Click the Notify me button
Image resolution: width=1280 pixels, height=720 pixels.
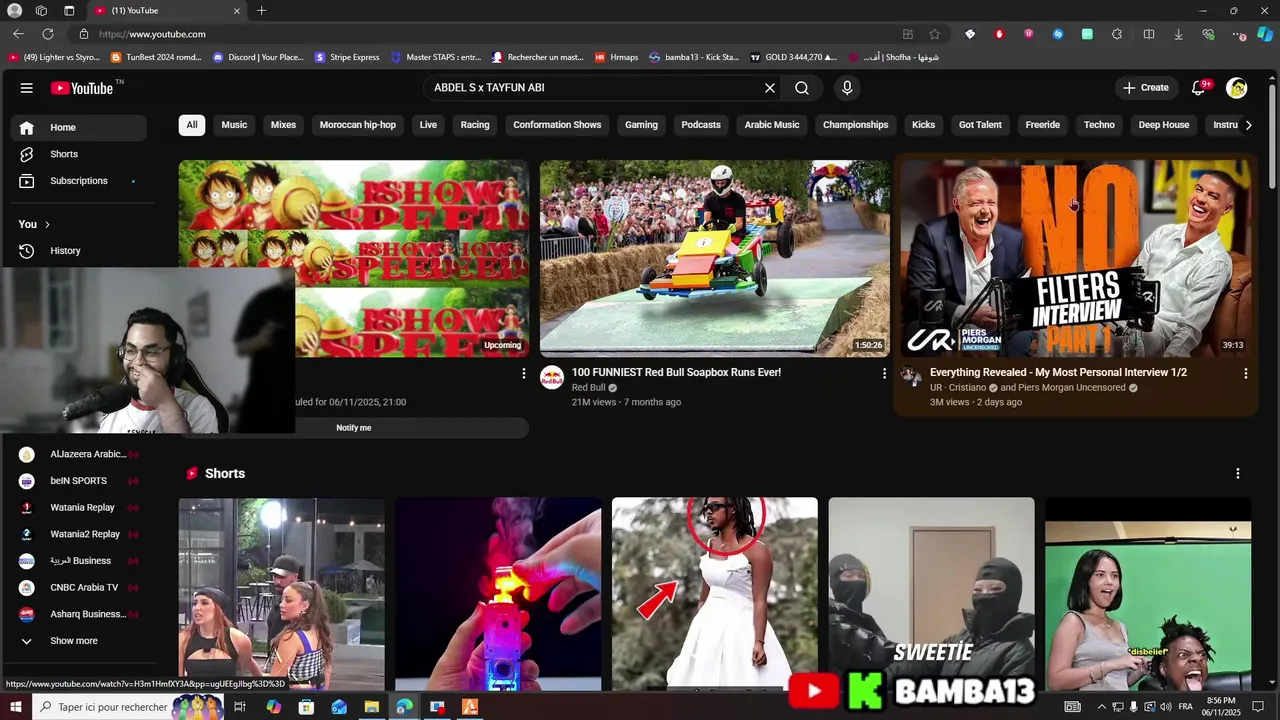pyautogui.click(x=354, y=428)
